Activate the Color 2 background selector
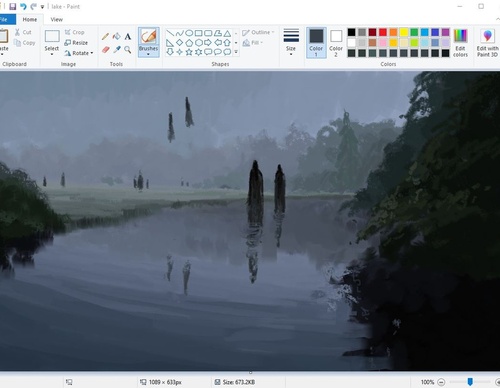The image size is (500, 388). (336, 43)
